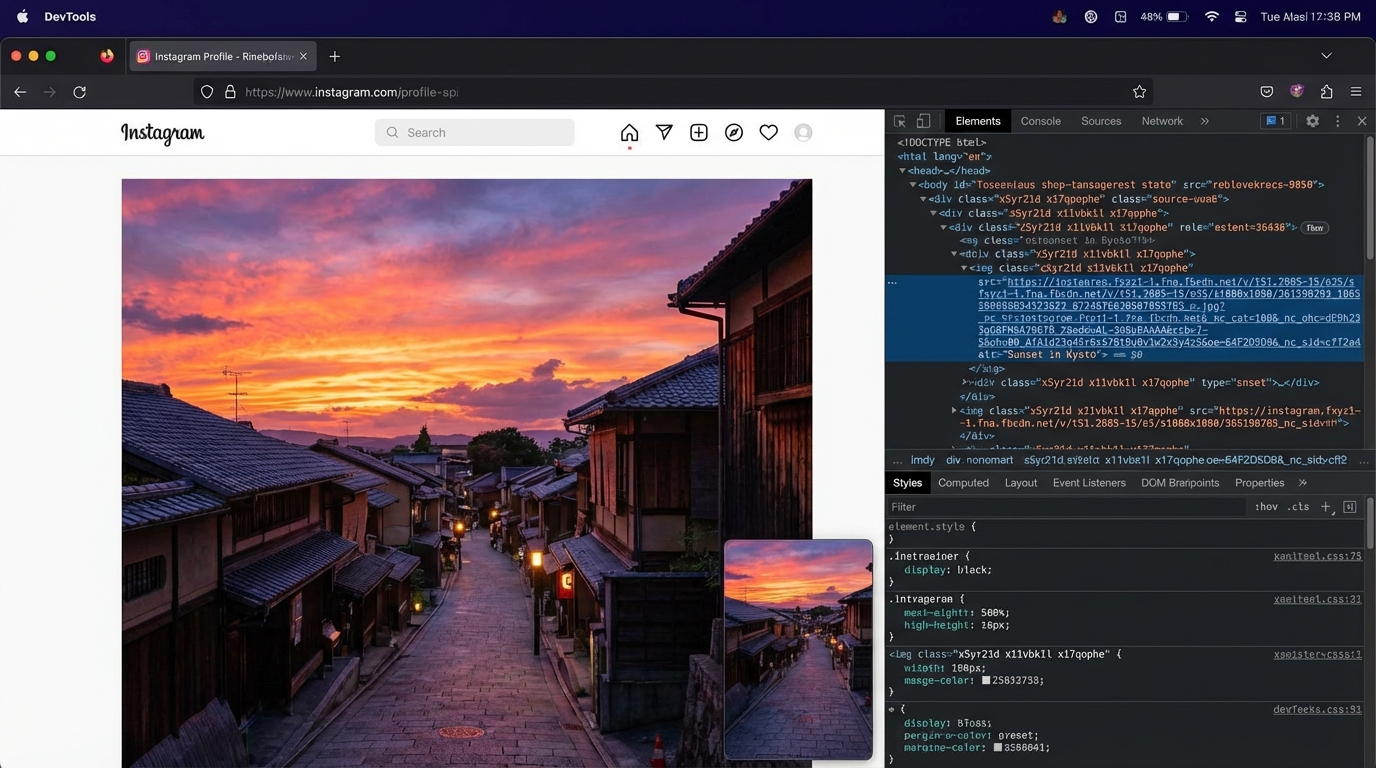Expand the img element in the DOM tree
Screen dimensions: 1376x768
point(955,410)
